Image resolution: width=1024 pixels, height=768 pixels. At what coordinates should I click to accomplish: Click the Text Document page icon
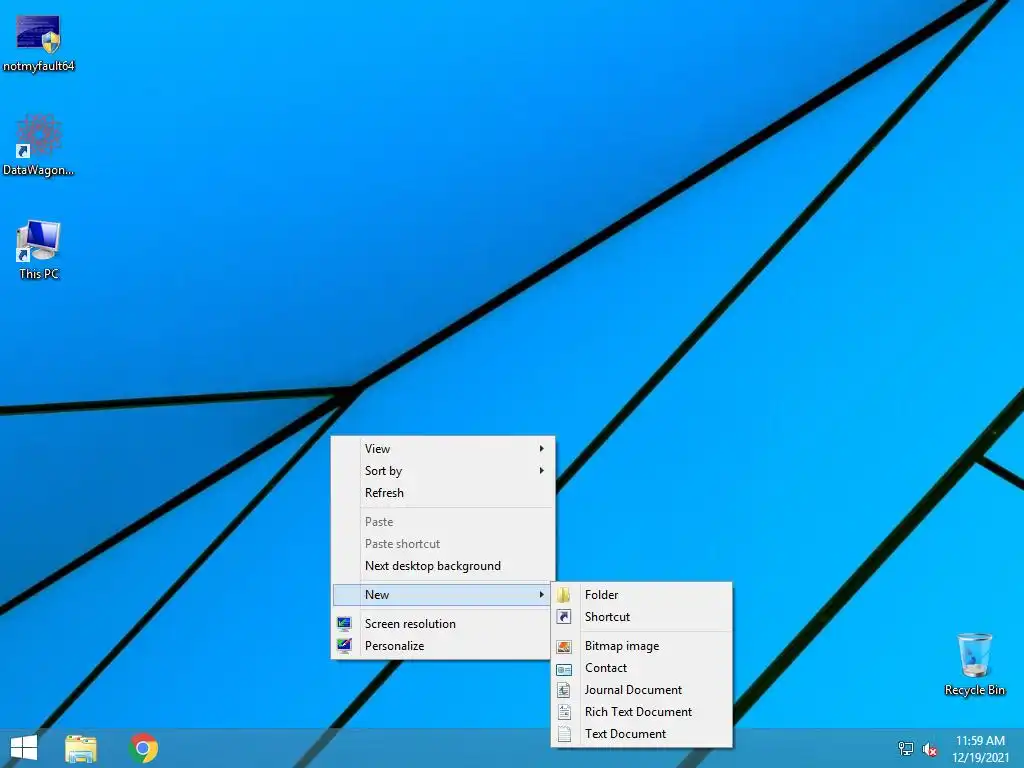tap(564, 734)
